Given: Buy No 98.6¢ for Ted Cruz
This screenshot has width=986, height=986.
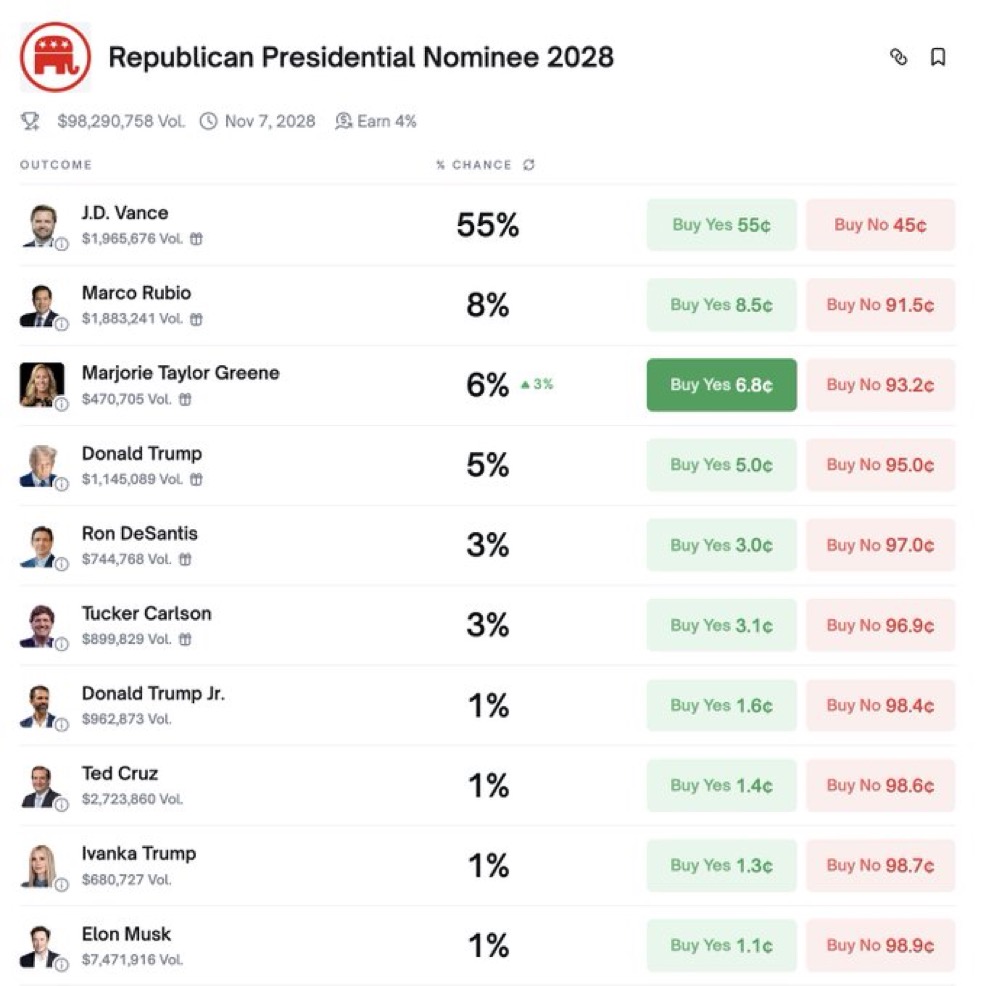Looking at the screenshot, I should pos(880,785).
